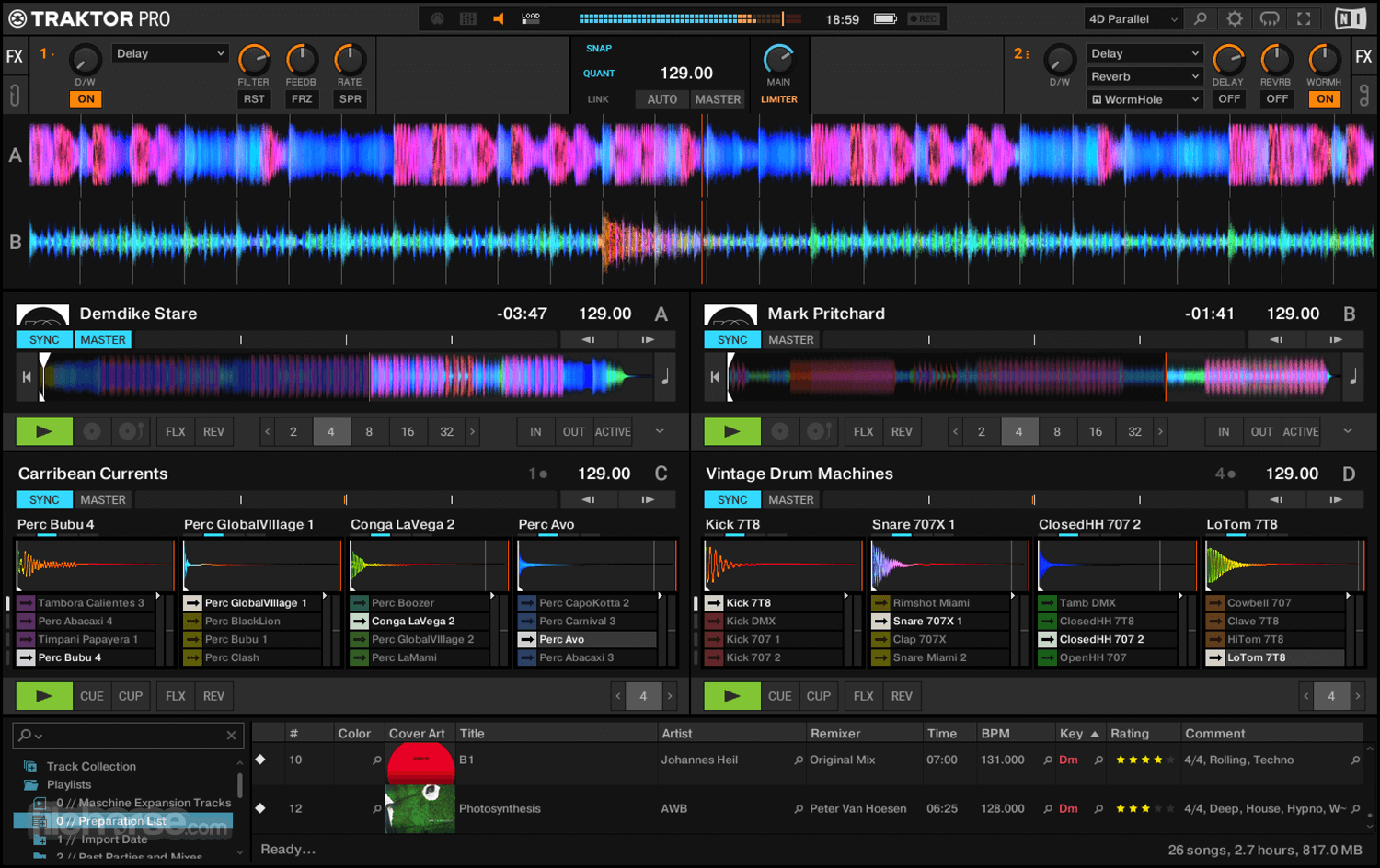Toggle SYNC on Deck A
The height and width of the screenshot is (868, 1380).
tap(44, 339)
